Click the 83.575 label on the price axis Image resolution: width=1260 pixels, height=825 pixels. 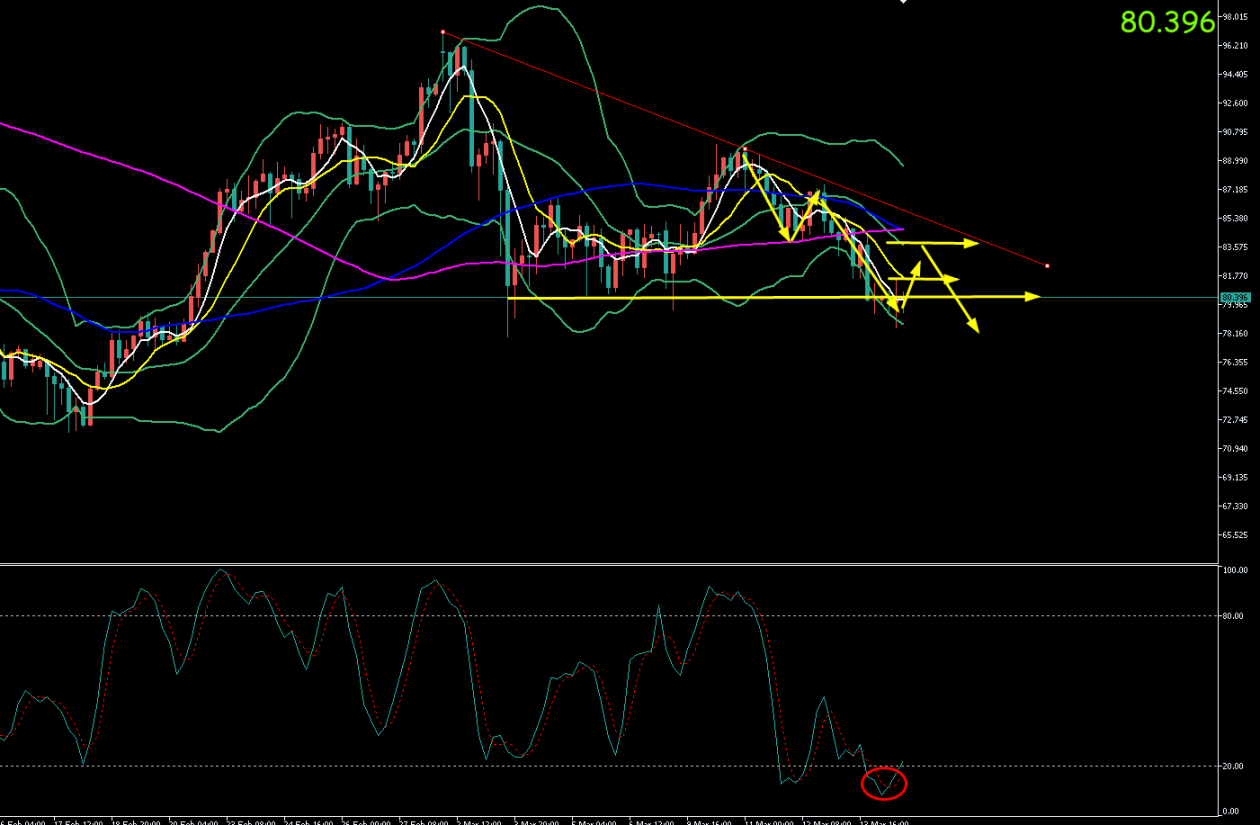(x=1233, y=247)
